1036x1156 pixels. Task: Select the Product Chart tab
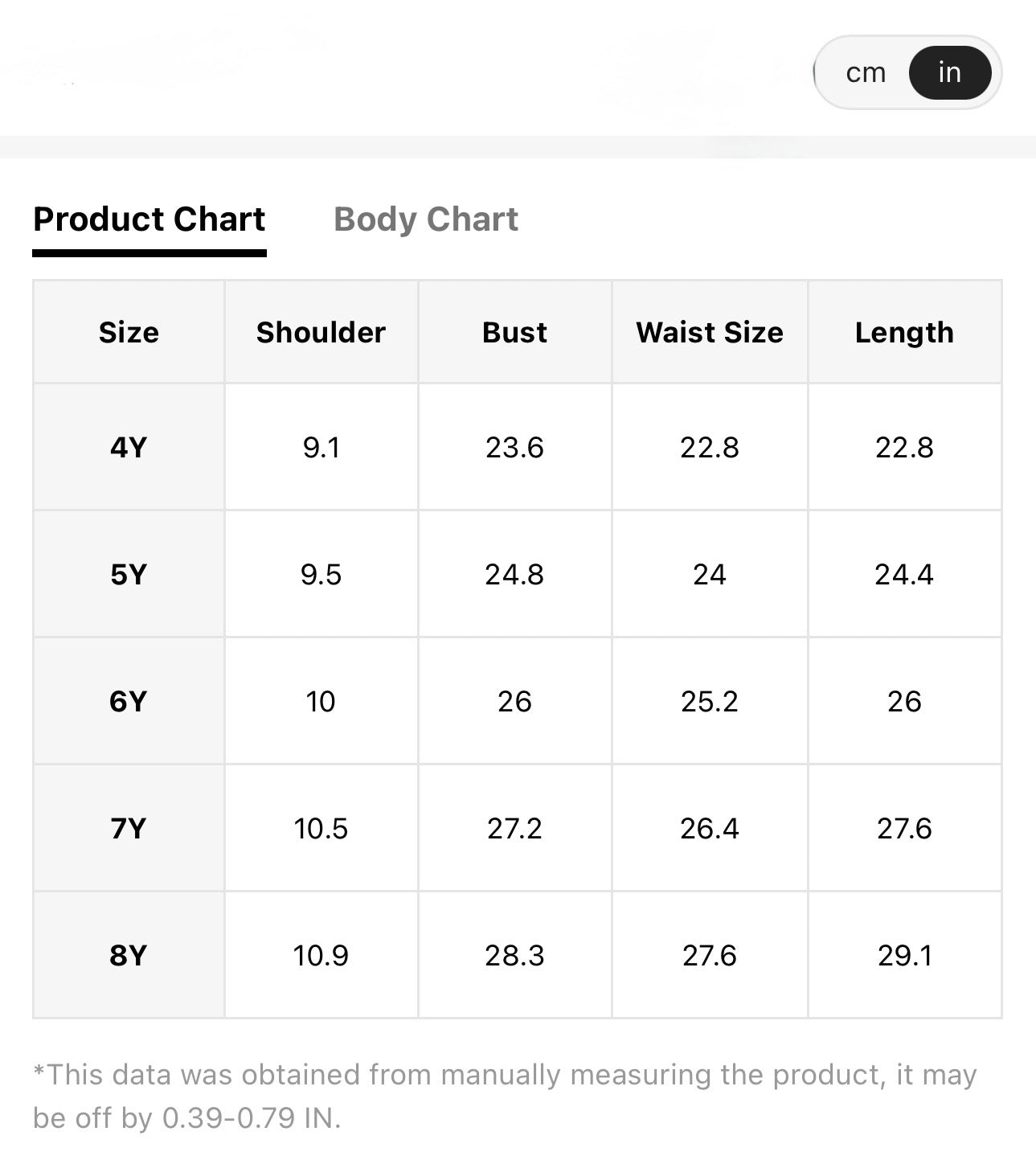[149, 219]
